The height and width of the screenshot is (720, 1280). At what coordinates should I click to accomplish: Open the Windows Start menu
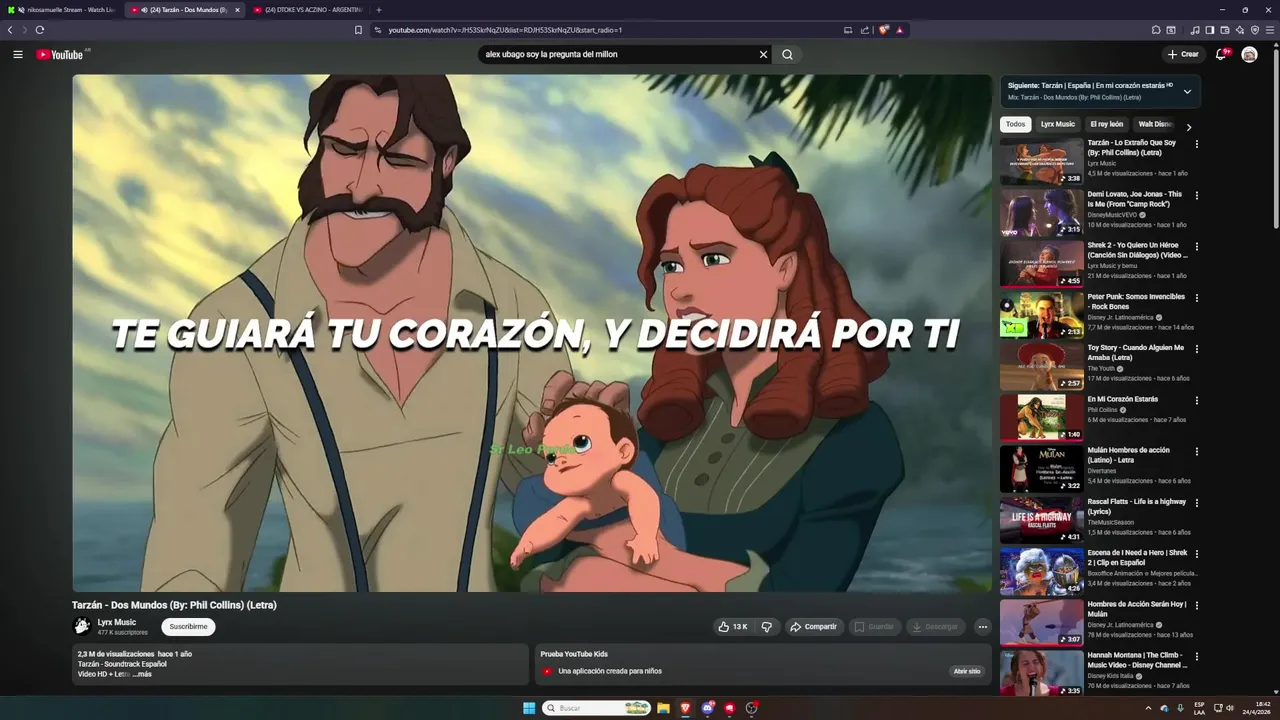point(529,708)
